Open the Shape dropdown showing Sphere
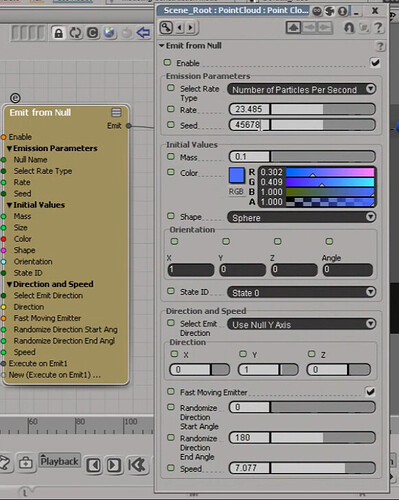The image size is (399, 500). click(302, 217)
